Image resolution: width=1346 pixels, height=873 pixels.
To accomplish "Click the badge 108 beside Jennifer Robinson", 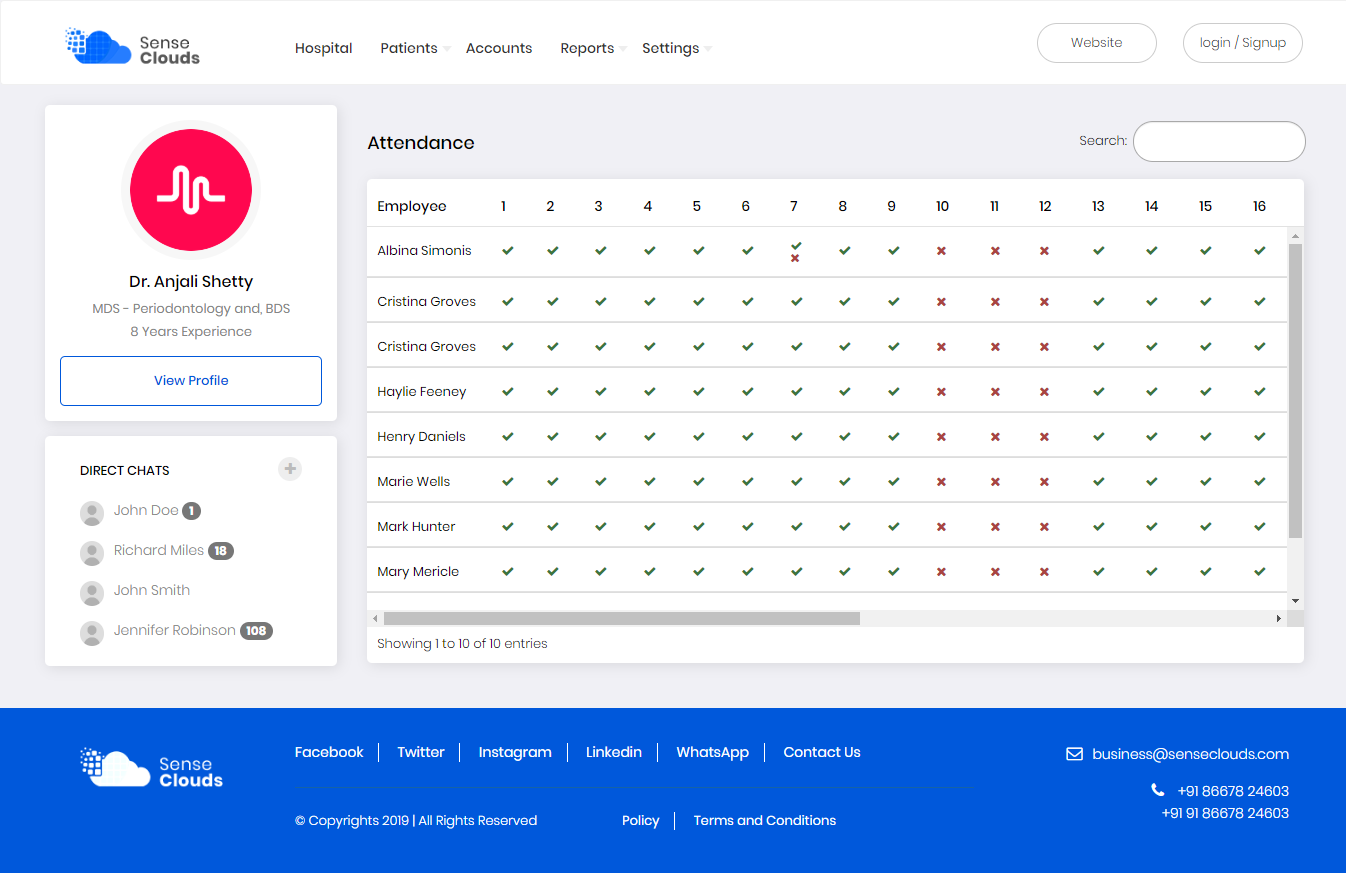I will pos(256,631).
